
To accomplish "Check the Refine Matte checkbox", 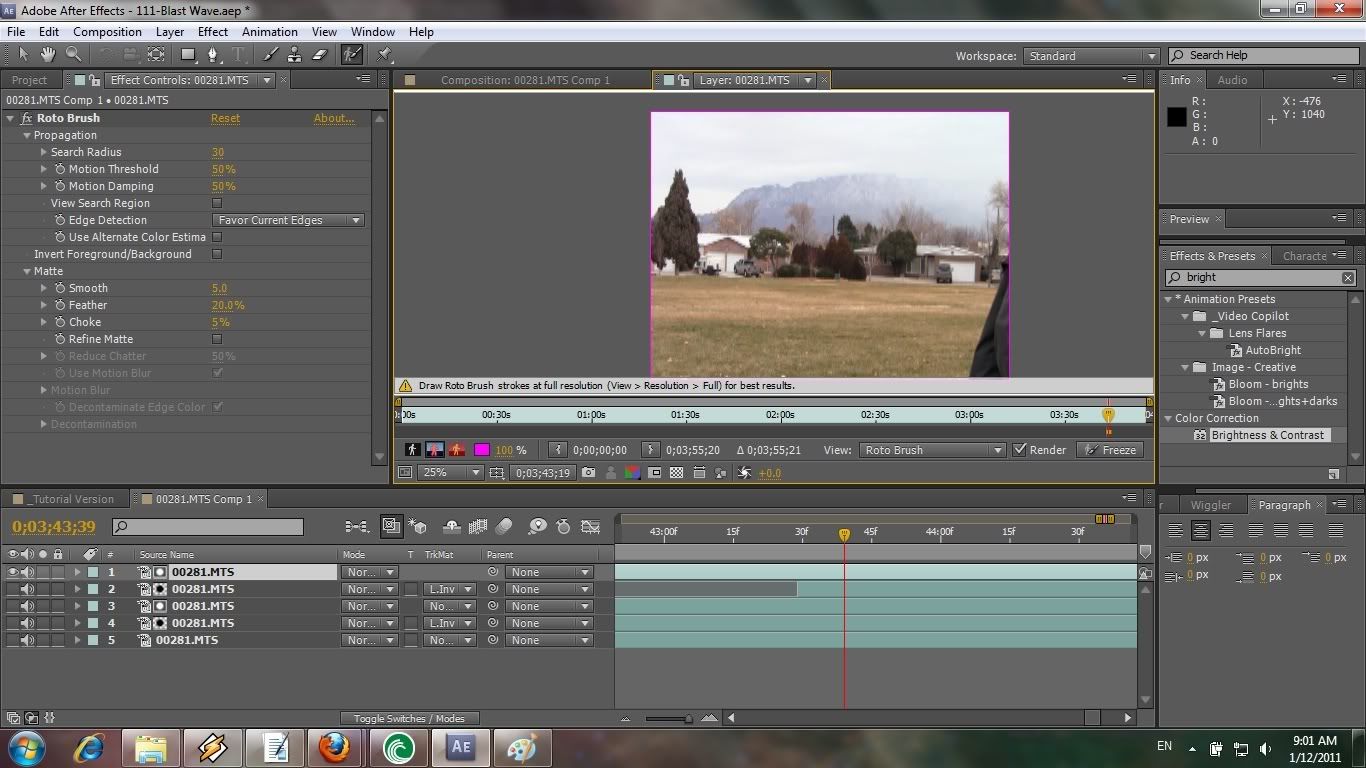I will point(217,339).
